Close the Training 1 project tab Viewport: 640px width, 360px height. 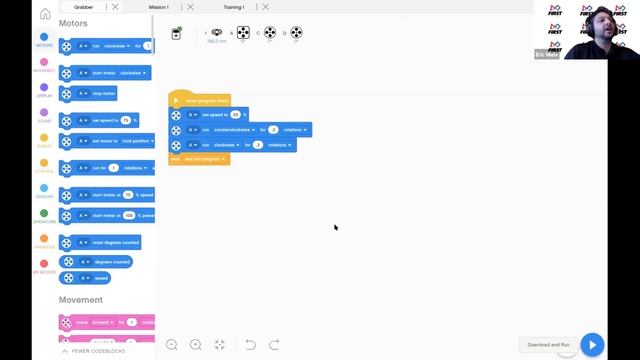click(266, 7)
